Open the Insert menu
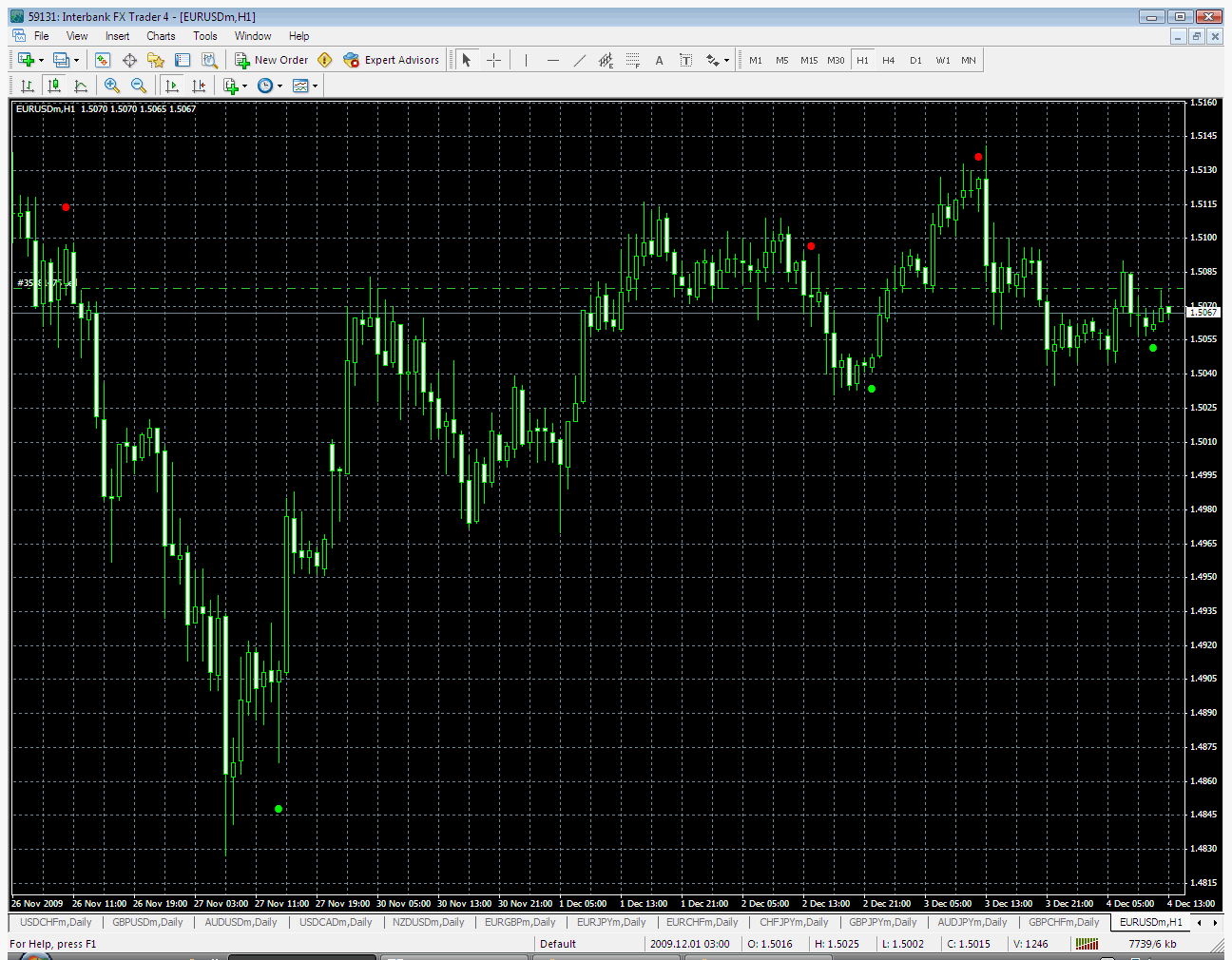 tap(118, 36)
